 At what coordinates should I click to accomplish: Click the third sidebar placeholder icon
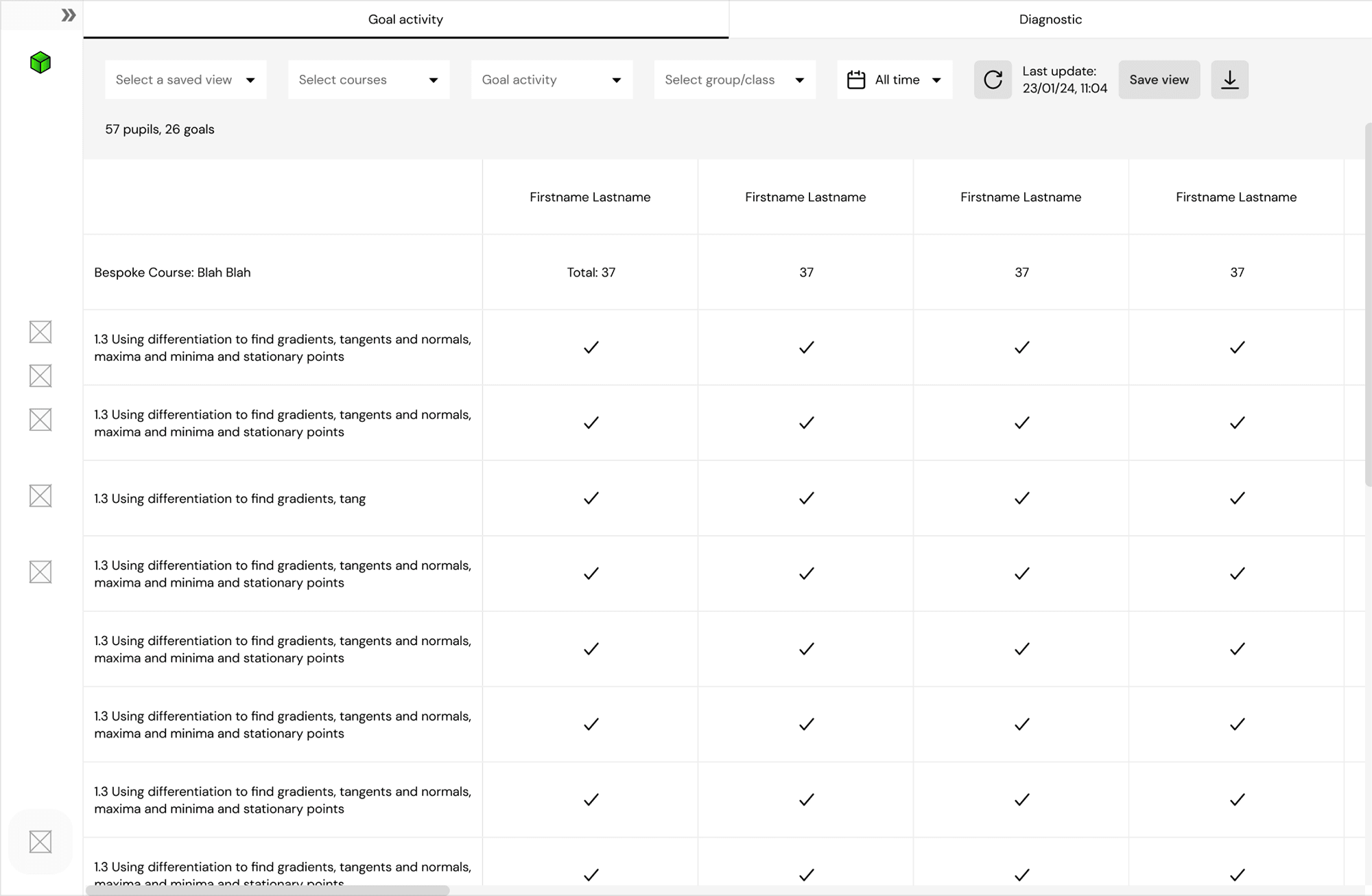[x=40, y=419]
